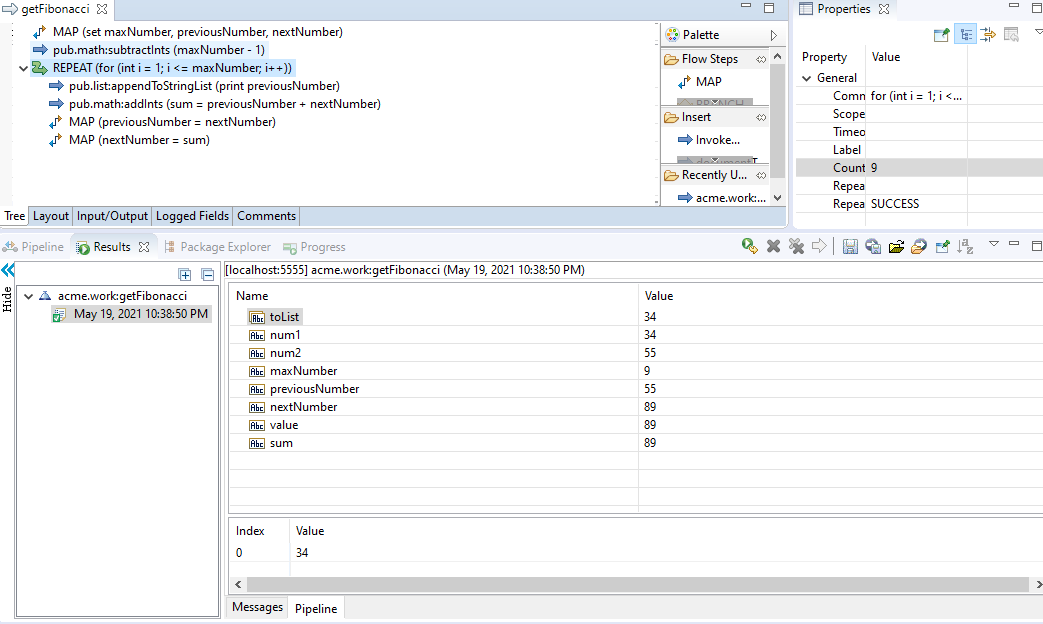
Task: Open the Progress tab
Action: (315, 247)
